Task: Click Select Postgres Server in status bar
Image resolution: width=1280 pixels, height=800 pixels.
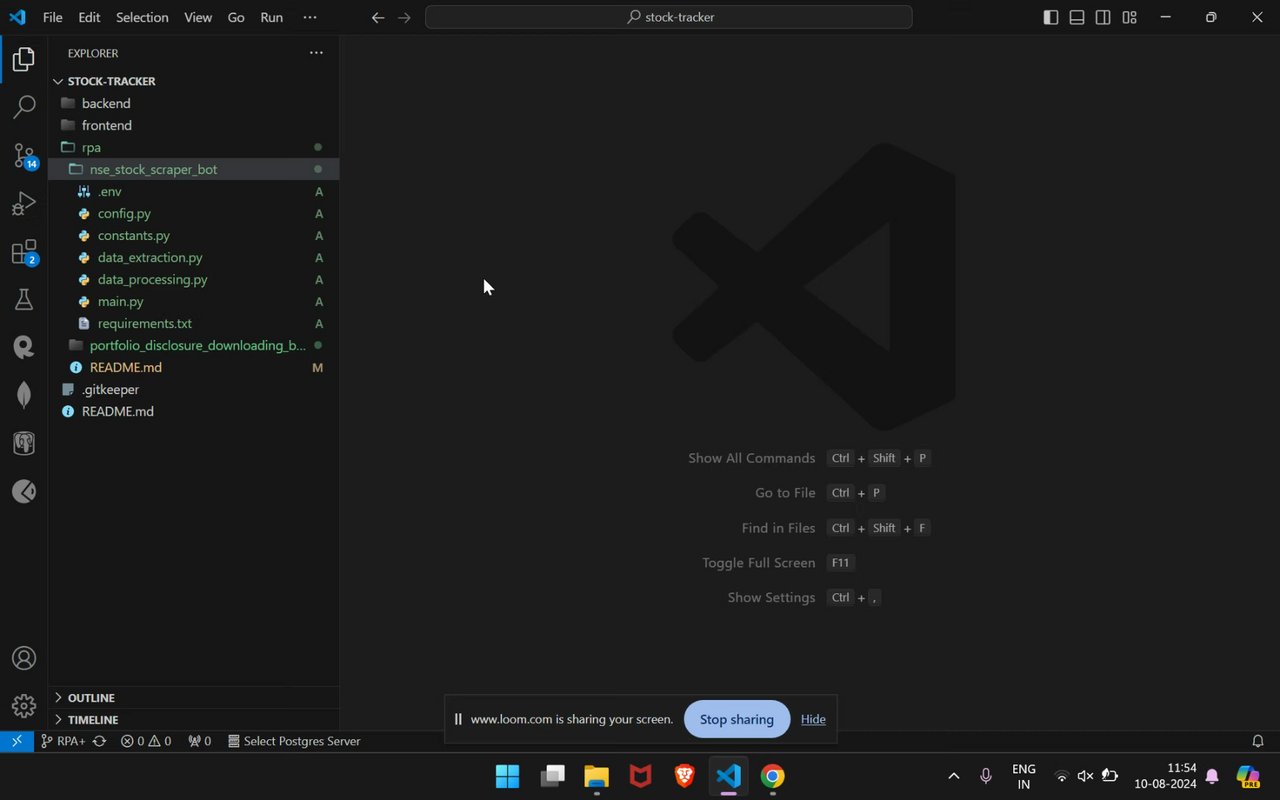Action: 294,741
